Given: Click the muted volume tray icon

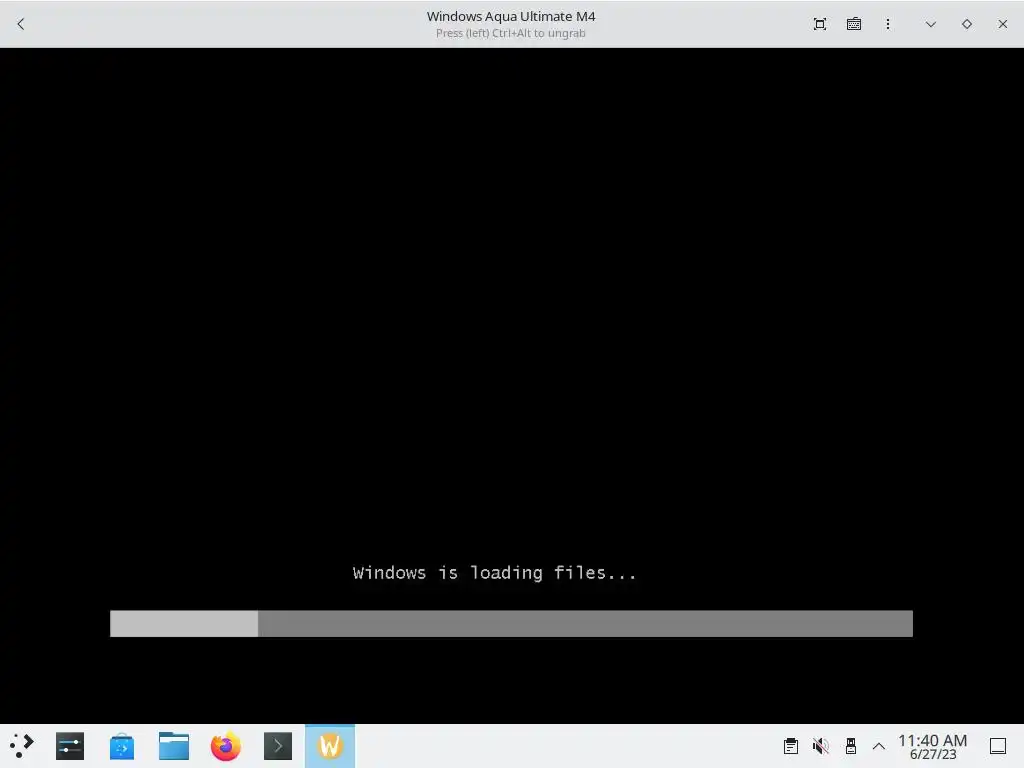Looking at the screenshot, I should tap(821, 746).
